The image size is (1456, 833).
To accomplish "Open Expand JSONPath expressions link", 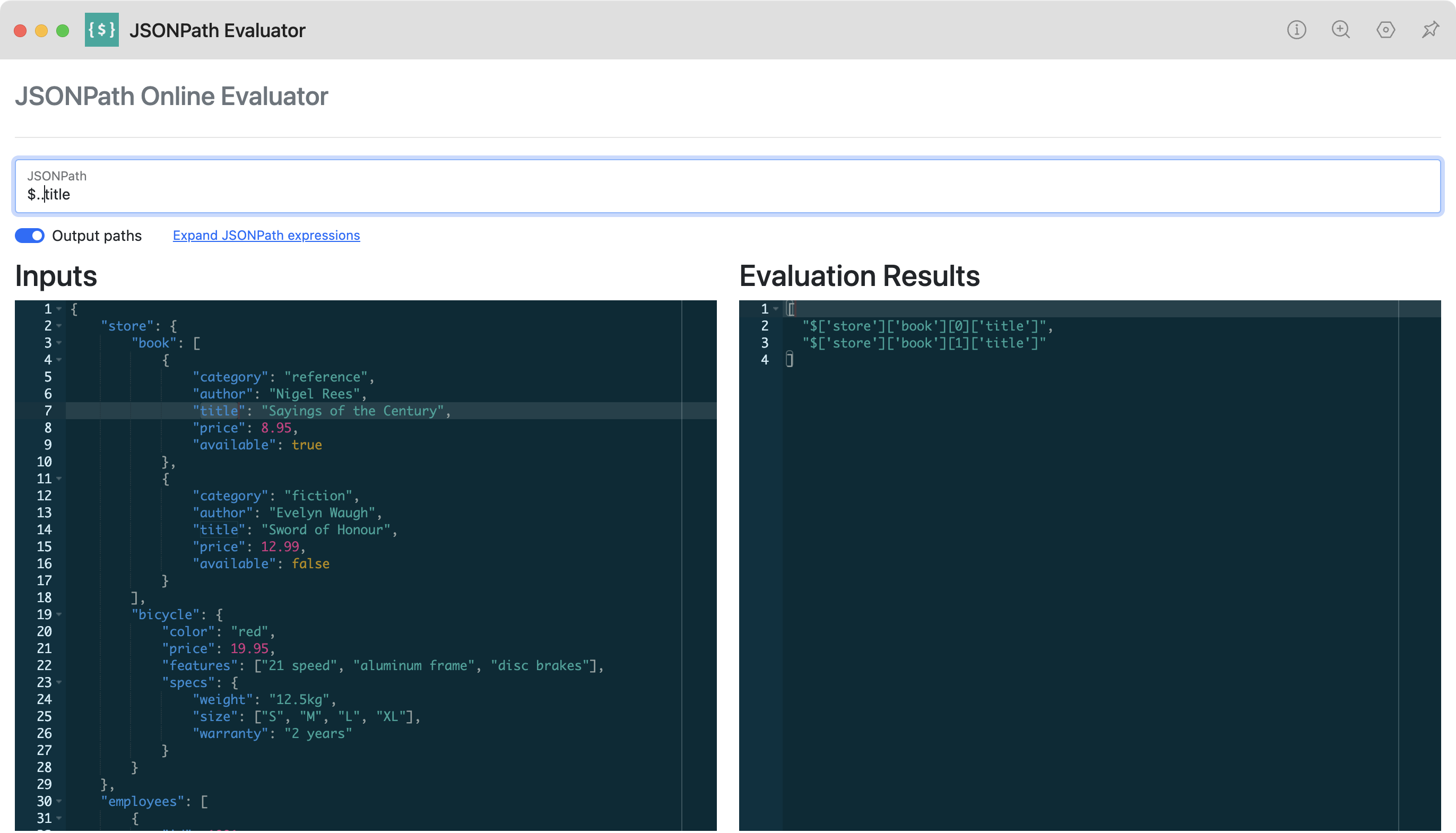I will 266,235.
